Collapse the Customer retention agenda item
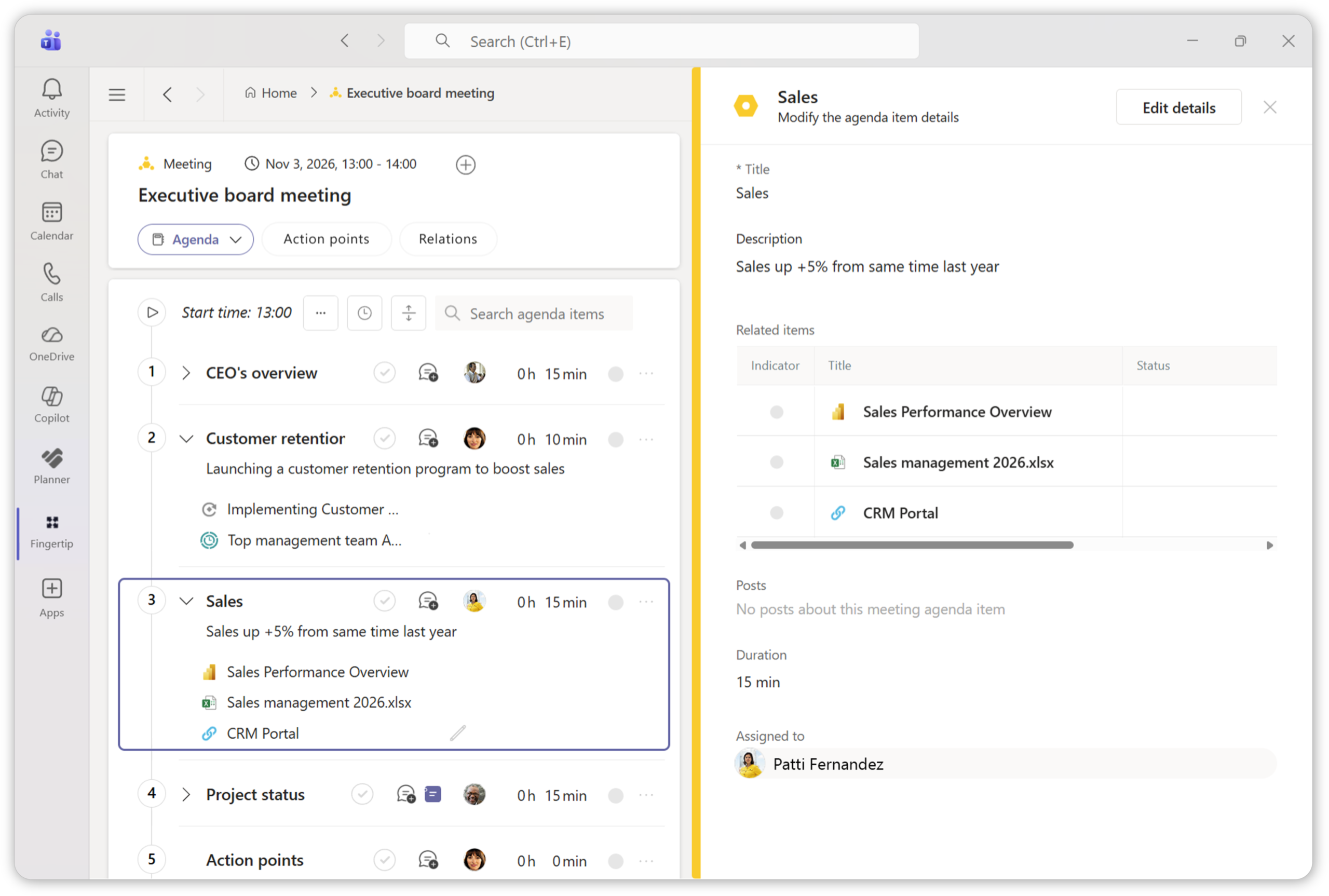The image size is (1329, 896). [186, 439]
